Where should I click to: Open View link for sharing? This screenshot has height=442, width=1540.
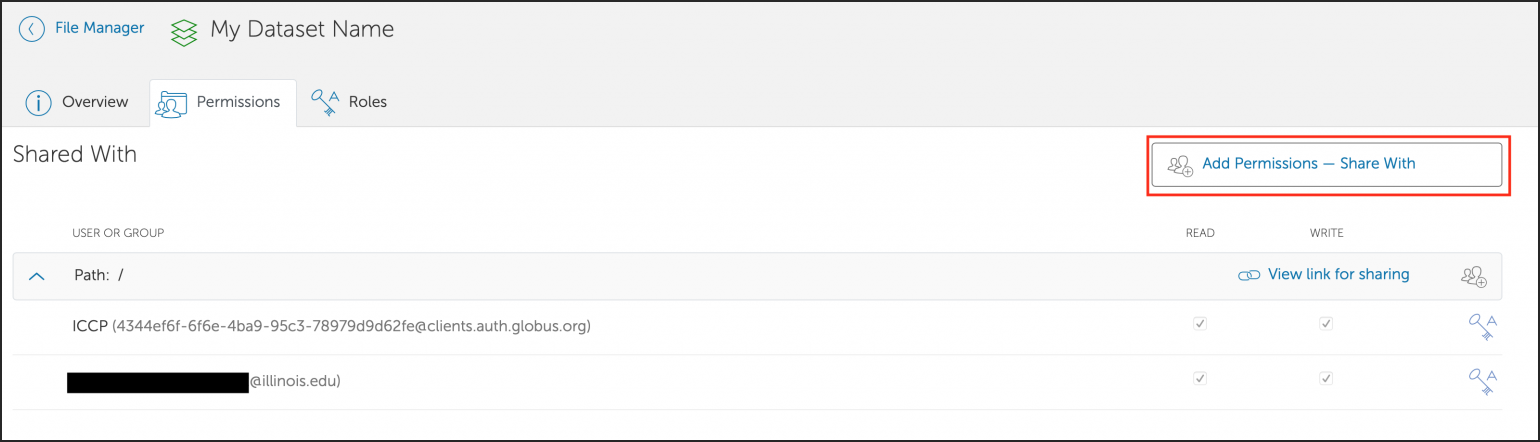(x=1338, y=274)
